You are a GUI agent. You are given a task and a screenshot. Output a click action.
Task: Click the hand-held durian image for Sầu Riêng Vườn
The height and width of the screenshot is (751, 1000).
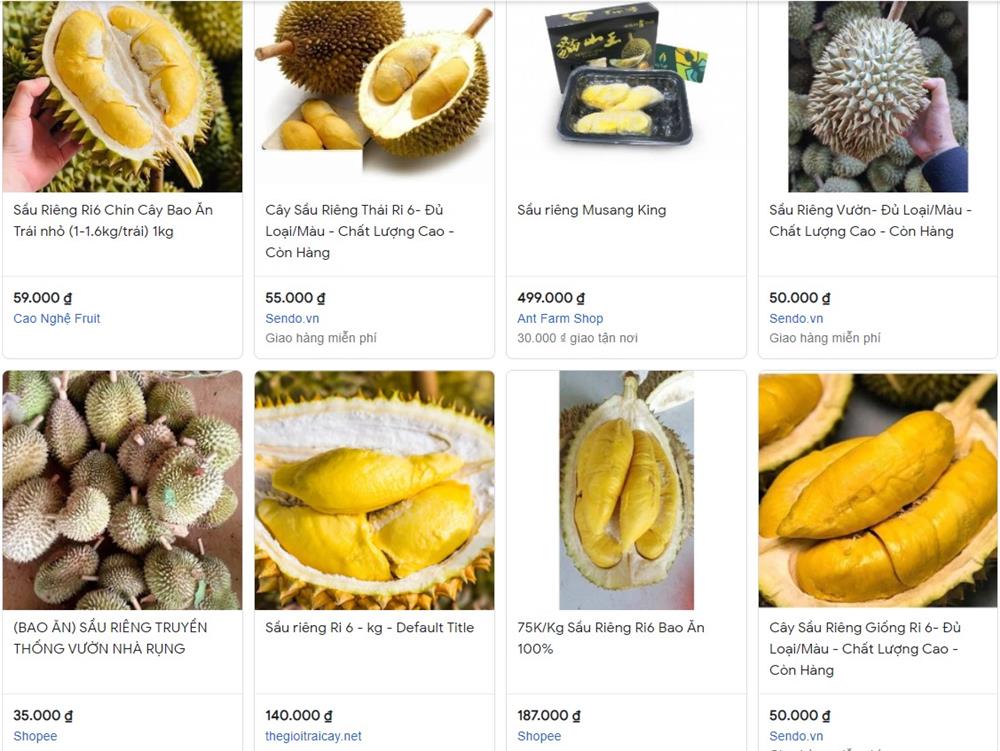pyautogui.click(x=878, y=96)
